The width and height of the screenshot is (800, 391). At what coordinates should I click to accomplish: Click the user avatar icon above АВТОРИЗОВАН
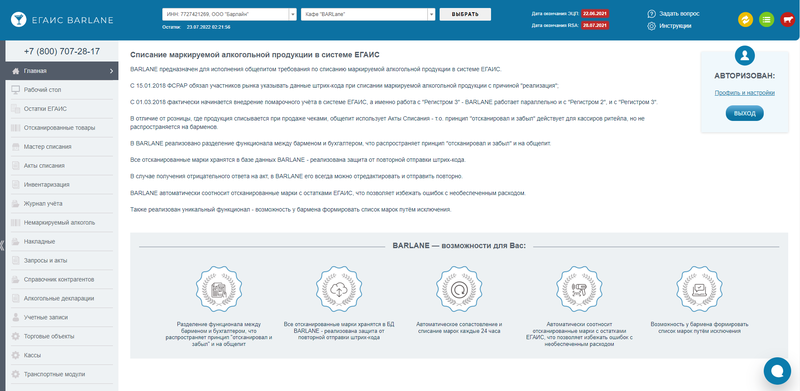point(744,55)
